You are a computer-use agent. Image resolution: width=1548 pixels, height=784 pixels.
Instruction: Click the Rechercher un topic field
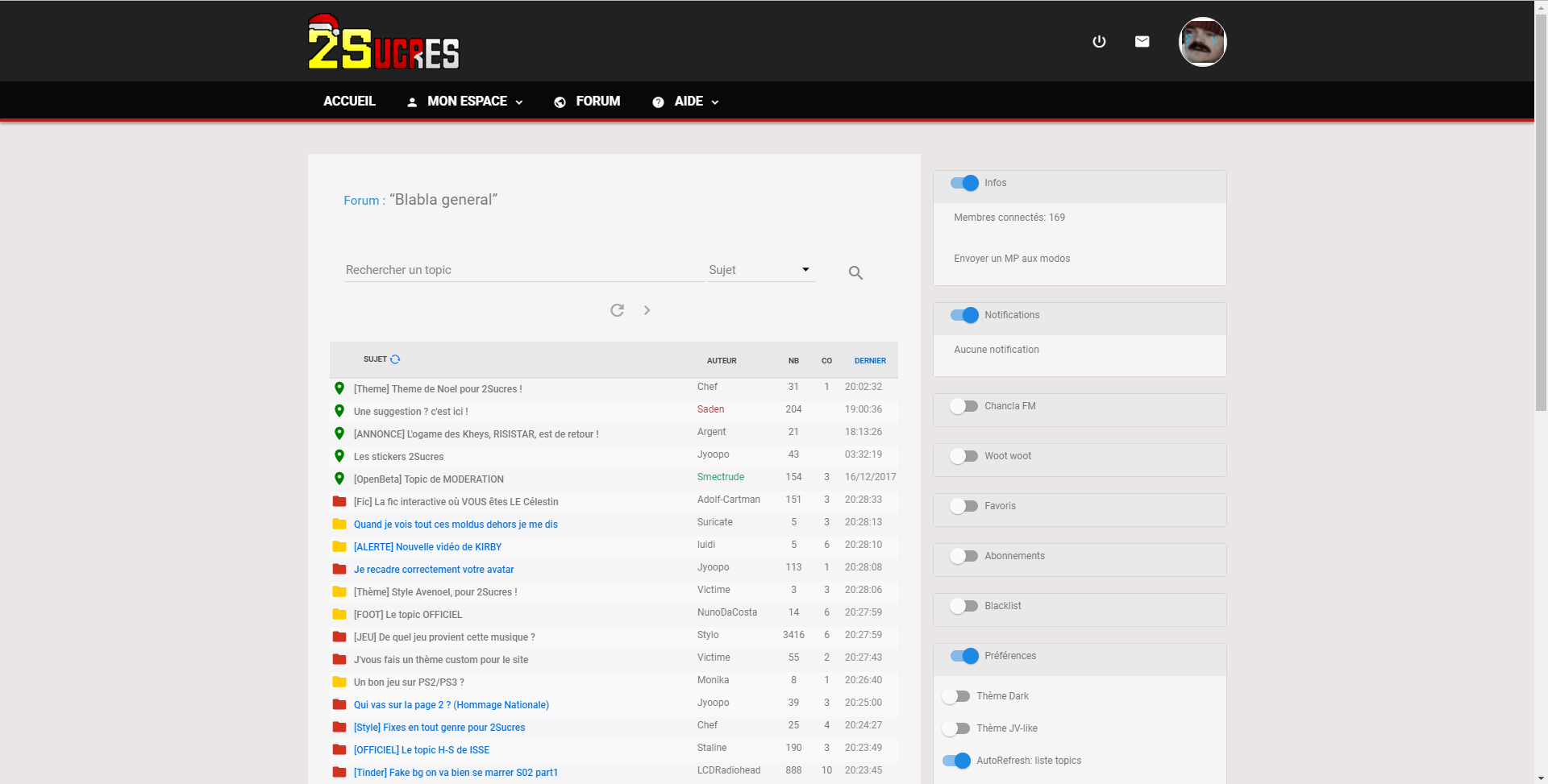click(x=522, y=270)
